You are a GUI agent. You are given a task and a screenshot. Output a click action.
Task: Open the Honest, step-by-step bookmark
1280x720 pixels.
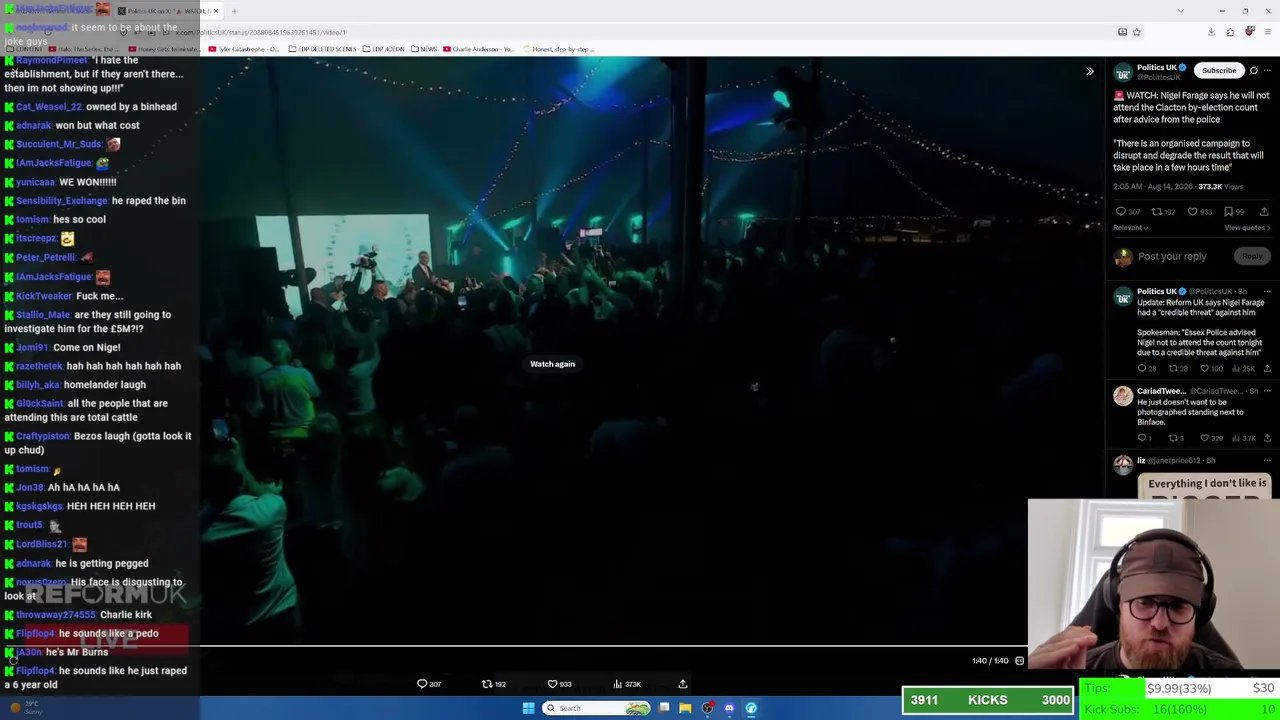pyautogui.click(x=558, y=49)
